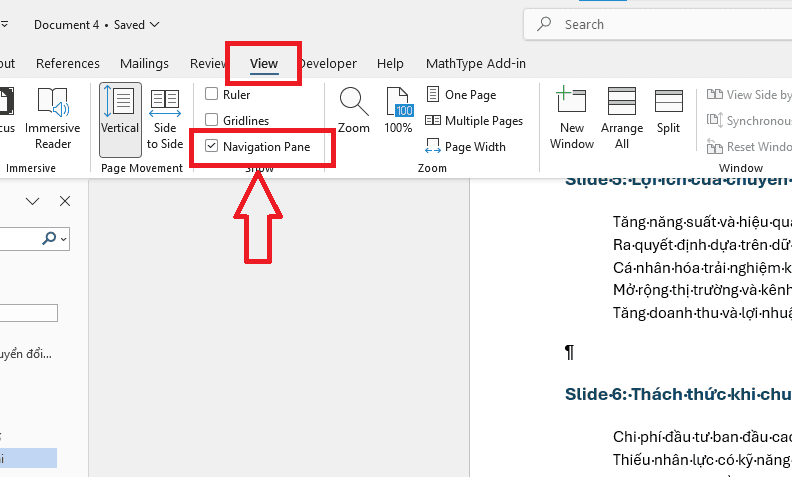
Task: Open the Zoom dialog magnifier
Action: [354, 110]
